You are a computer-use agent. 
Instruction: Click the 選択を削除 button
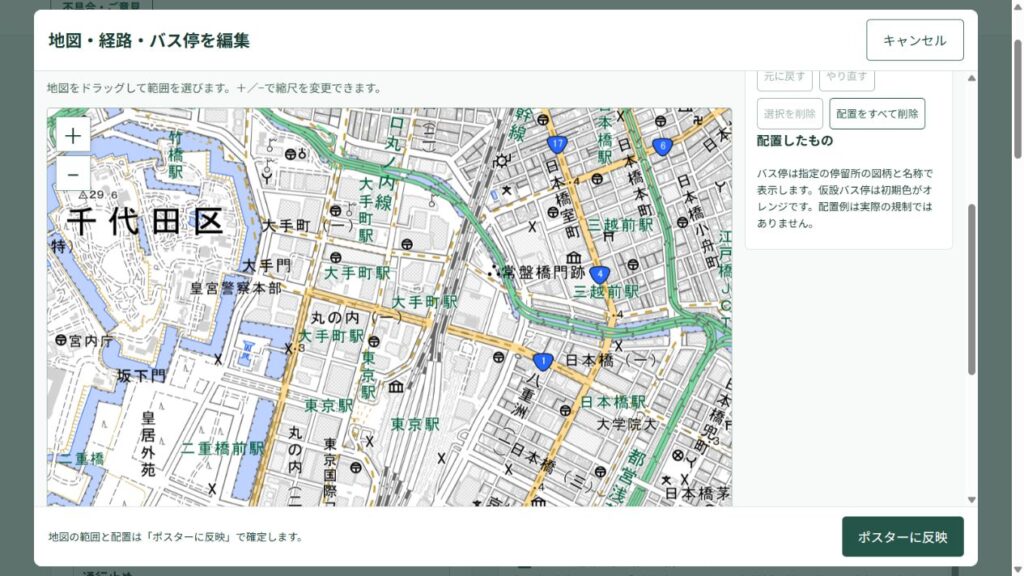(x=790, y=114)
